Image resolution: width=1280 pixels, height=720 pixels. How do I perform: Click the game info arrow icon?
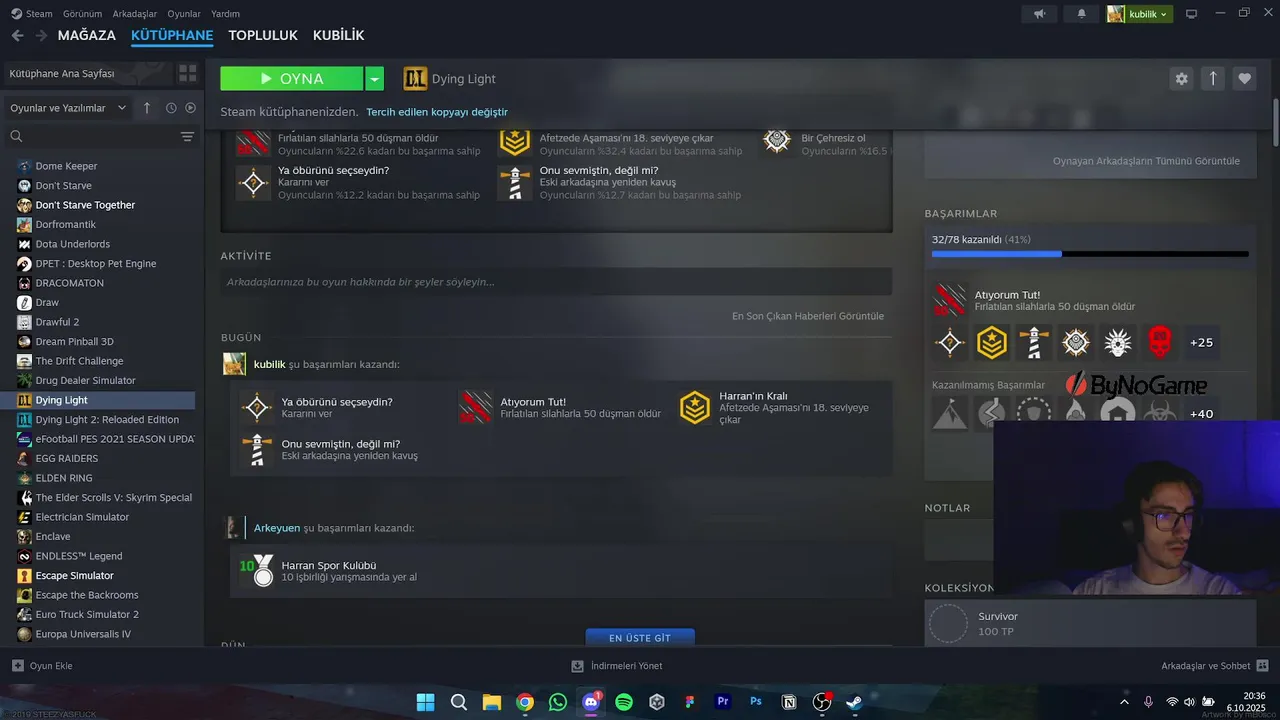[x=1213, y=78]
